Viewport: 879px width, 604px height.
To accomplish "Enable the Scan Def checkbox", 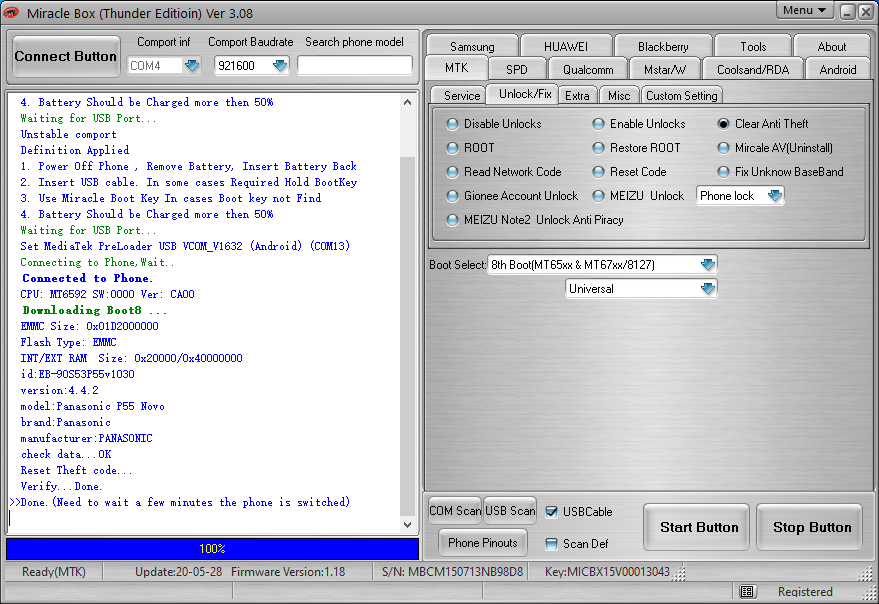I will click(552, 543).
